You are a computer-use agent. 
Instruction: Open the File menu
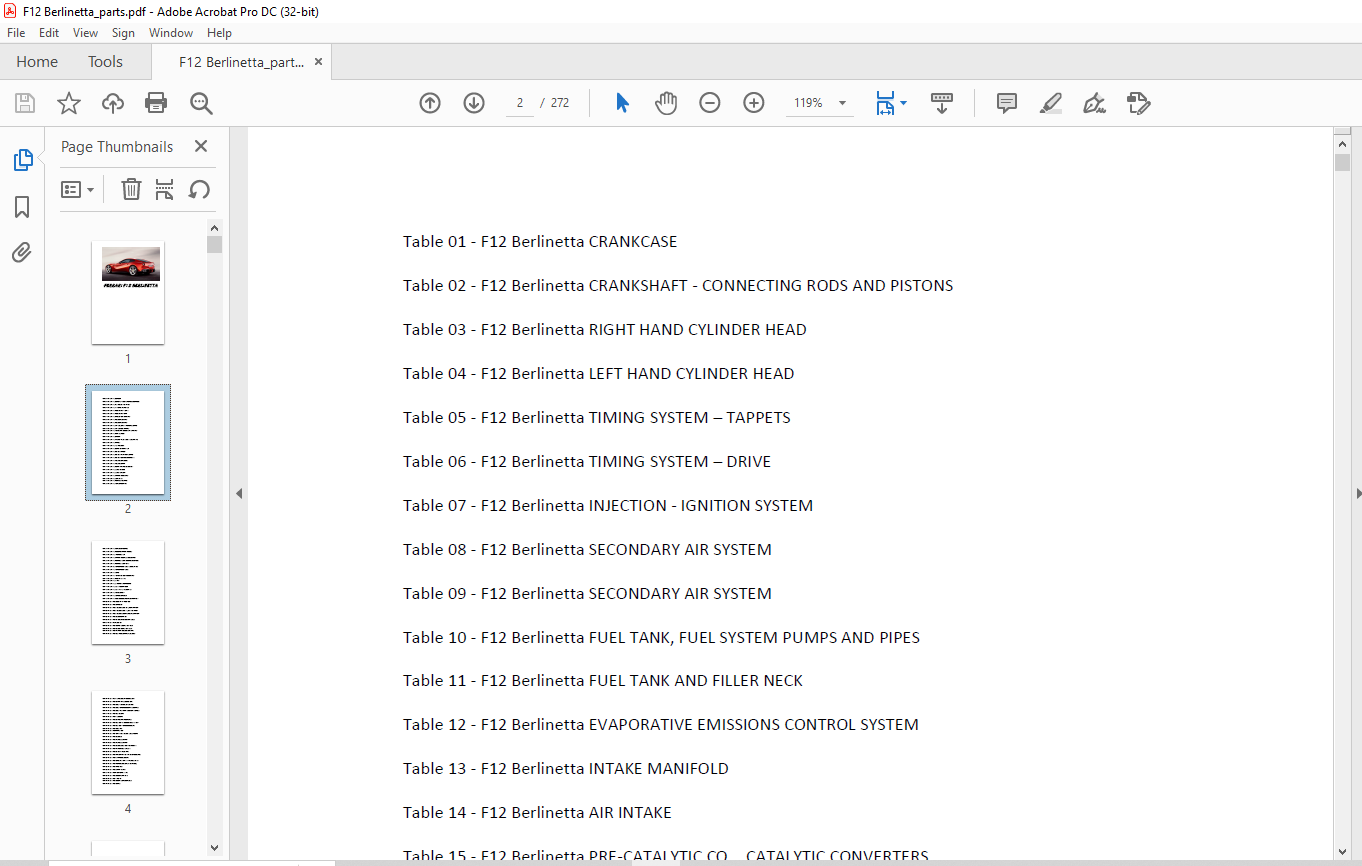pos(16,33)
